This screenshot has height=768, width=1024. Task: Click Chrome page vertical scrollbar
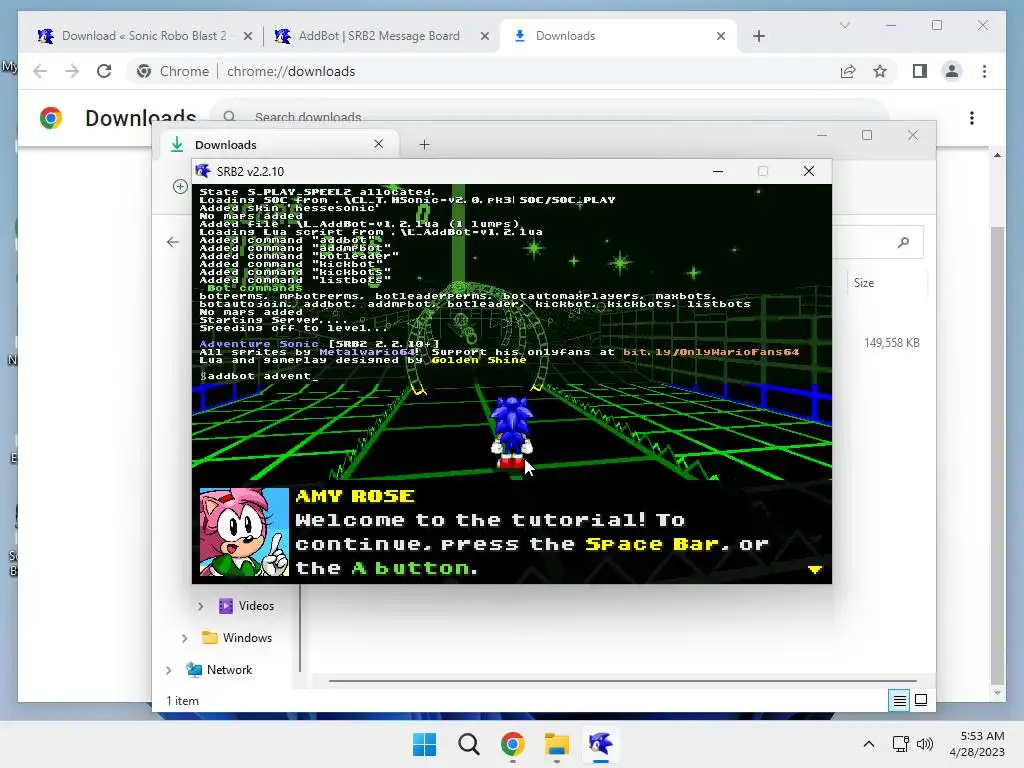coord(997,454)
